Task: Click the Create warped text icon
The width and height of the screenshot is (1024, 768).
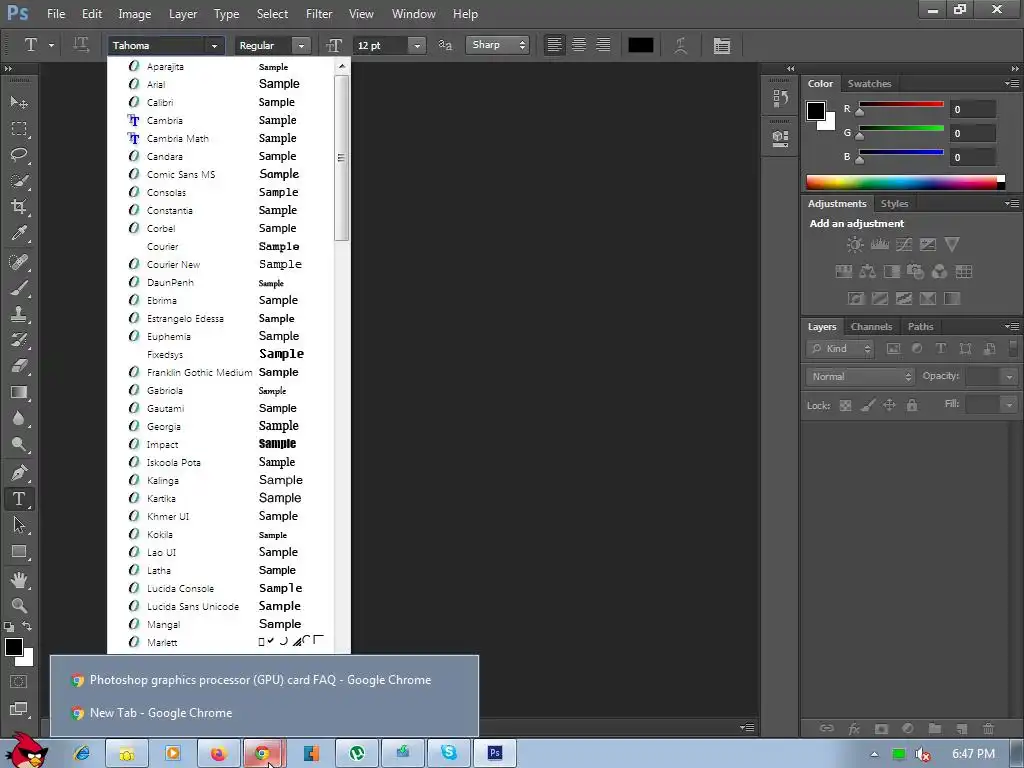Action: click(x=680, y=45)
